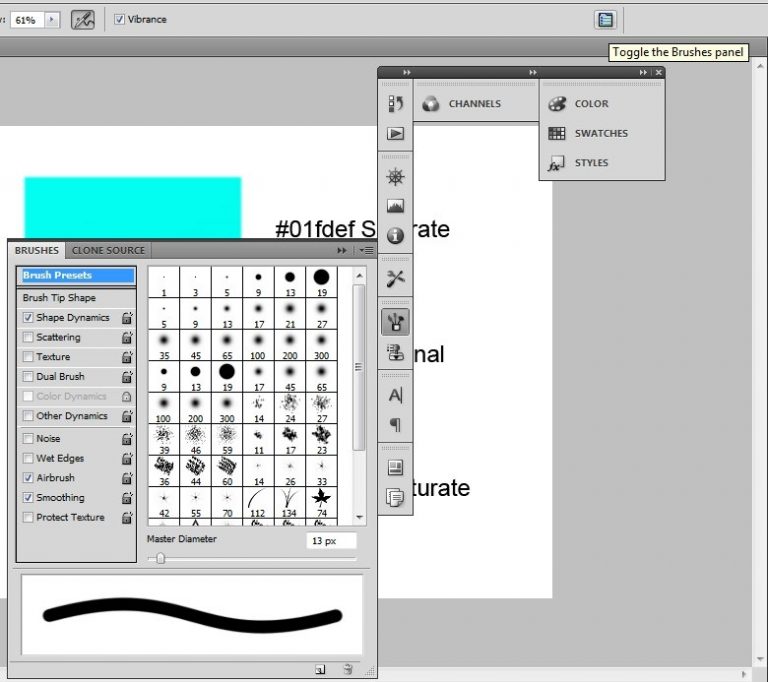Enable the Scattering checkbox

28,337
